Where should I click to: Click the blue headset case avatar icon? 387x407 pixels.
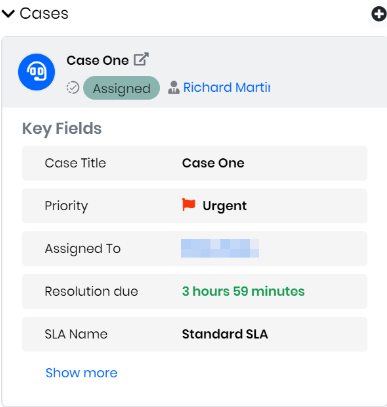coord(36,72)
